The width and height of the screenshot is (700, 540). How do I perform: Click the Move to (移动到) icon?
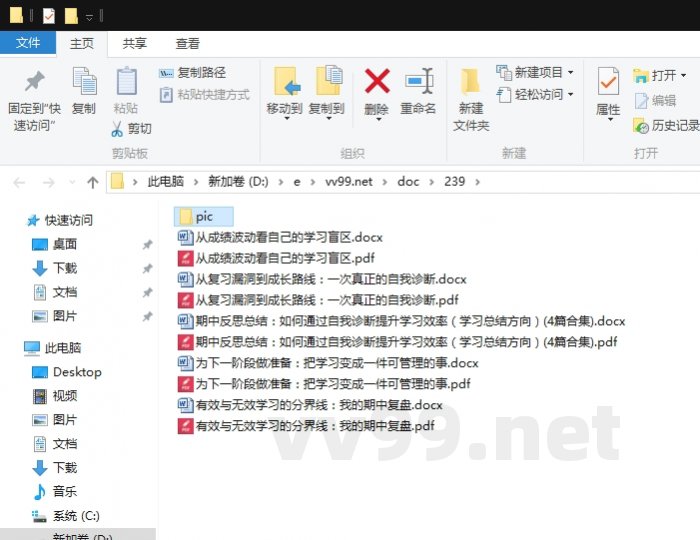tap(287, 82)
